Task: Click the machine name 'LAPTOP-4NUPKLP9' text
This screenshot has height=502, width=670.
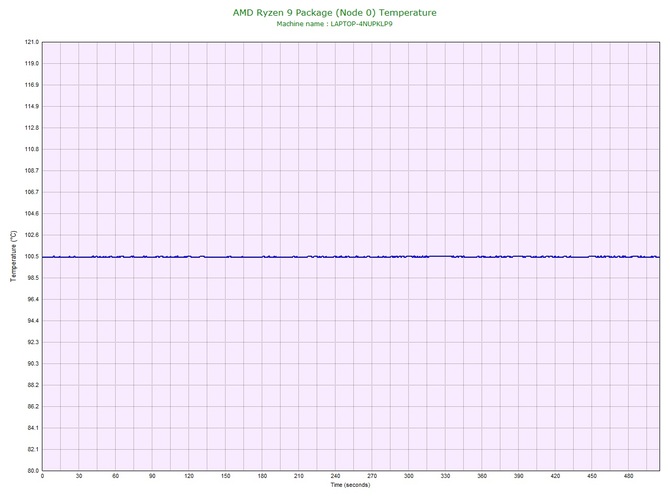Action: click(361, 24)
